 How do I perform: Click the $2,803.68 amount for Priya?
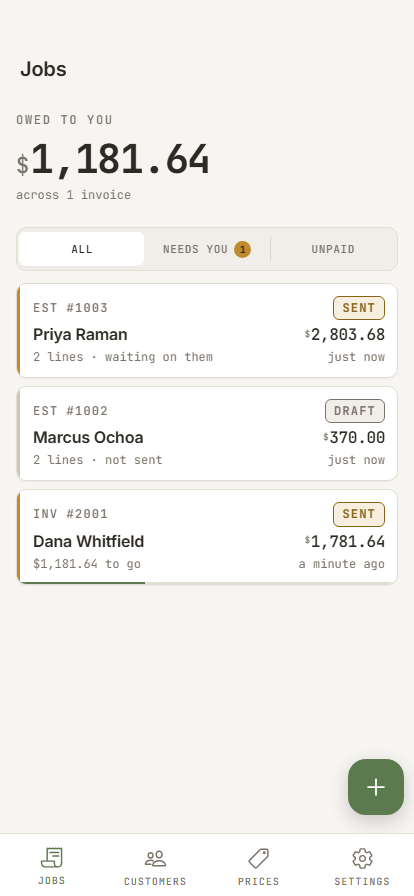(x=345, y=334)
